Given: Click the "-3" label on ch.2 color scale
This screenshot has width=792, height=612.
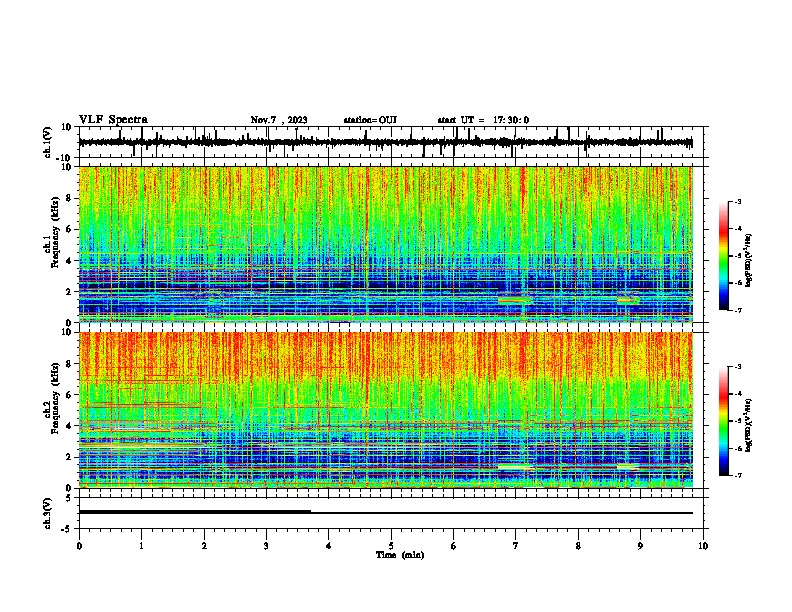Looking at the screenshot, I should coord(737,367).
